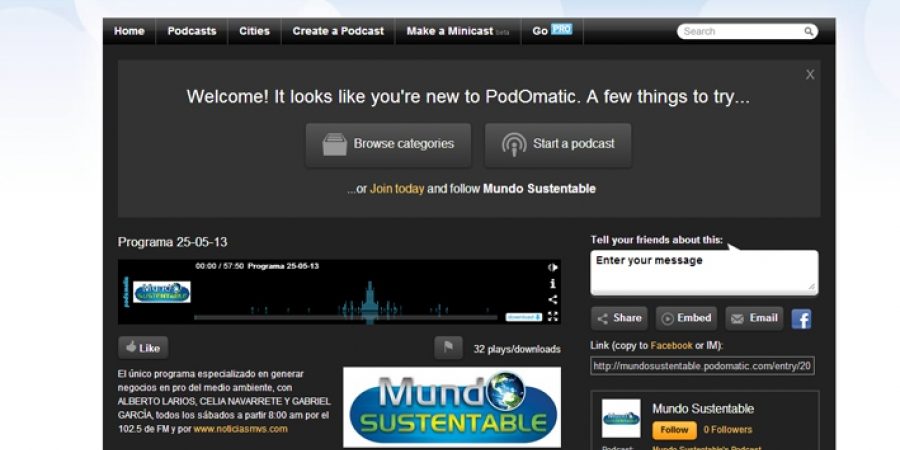900x450 pixels.
Task: Click the share icon inside the audio player
Action: click(x=552, y=300)
